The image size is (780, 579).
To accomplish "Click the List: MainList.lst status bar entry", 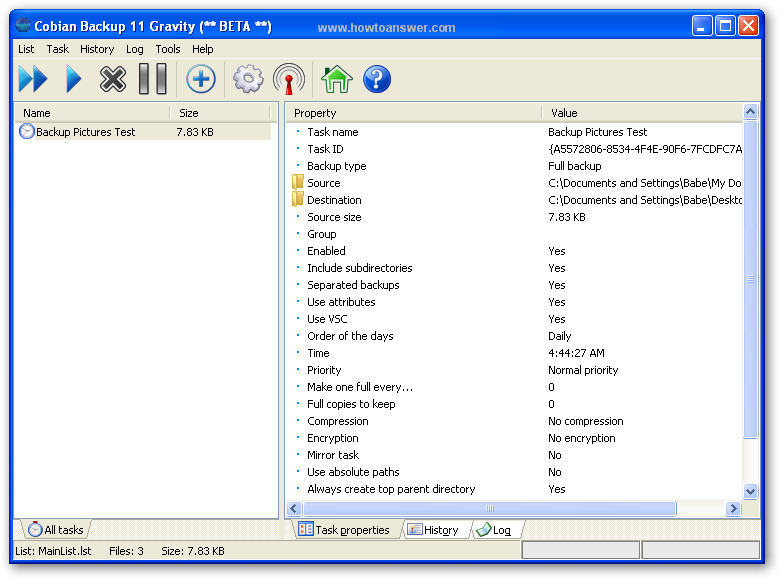I will [x=53, y=551].
